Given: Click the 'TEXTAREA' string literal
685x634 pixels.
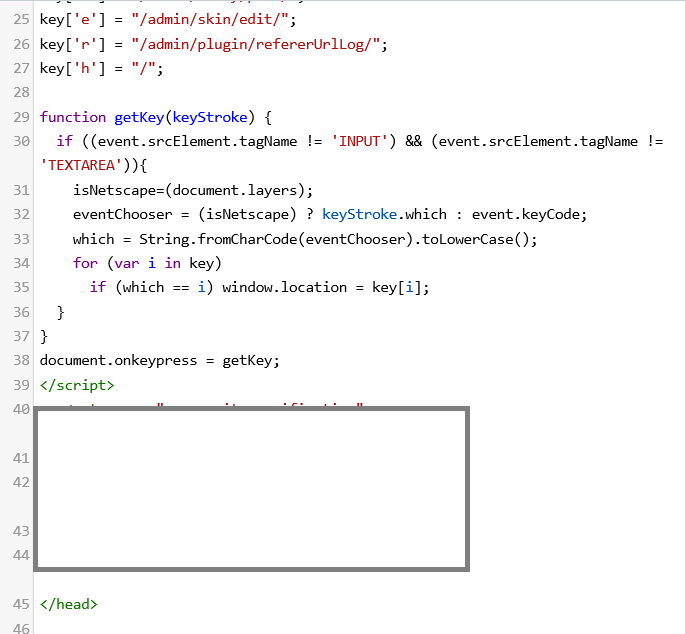Looking at the screenshot, I should [81, 166].
